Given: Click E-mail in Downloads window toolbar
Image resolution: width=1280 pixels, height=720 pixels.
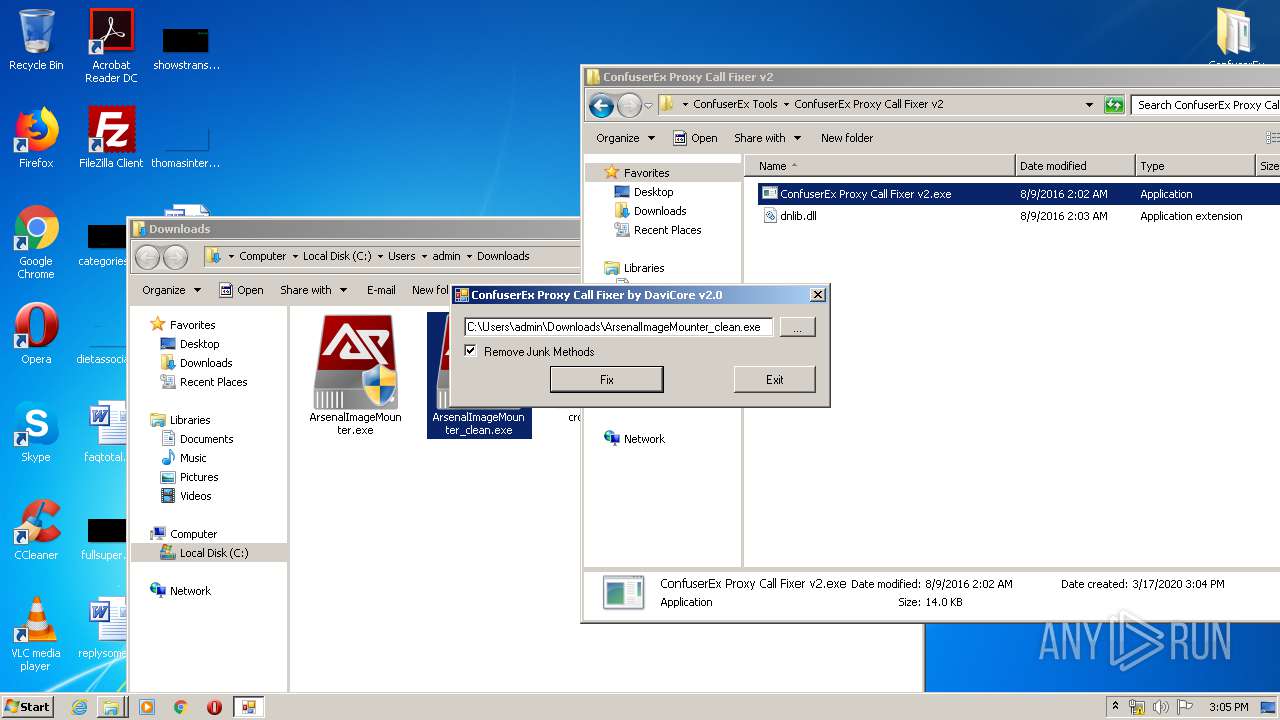Looking at the screenshot, I should coord(381,290).
